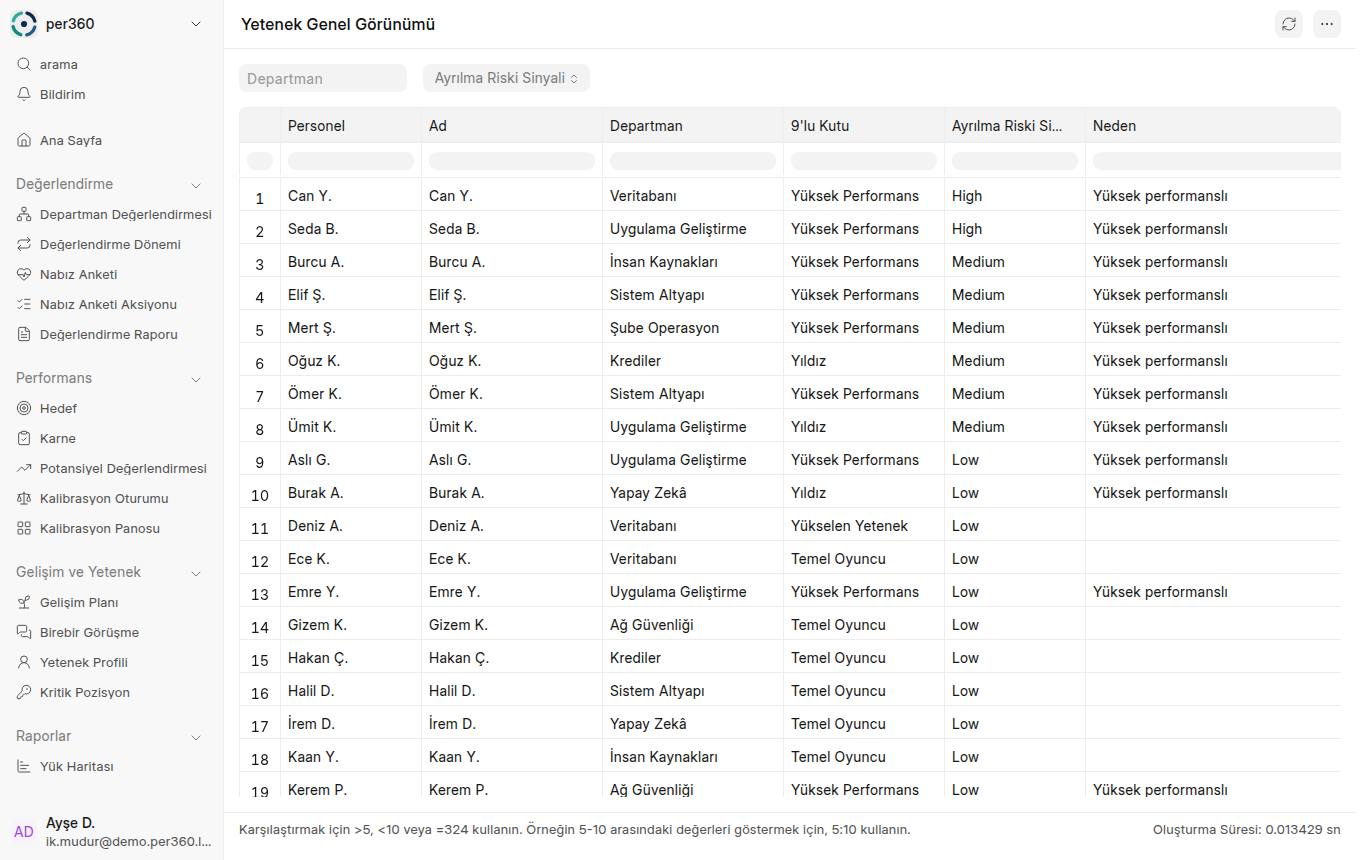Open Kalibrasyon Panosu grid icon
The image size is (1366, 860).
(x=24, y=528)
